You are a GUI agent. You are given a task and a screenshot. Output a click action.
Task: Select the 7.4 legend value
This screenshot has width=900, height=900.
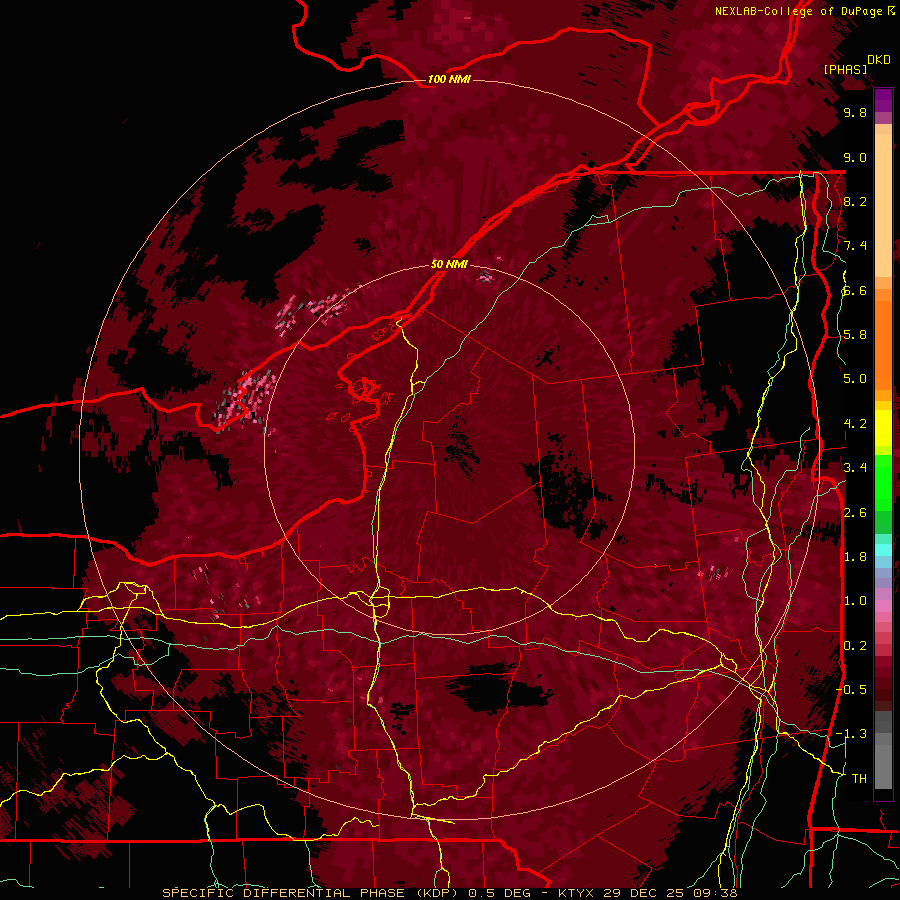(x=855, y=246)
